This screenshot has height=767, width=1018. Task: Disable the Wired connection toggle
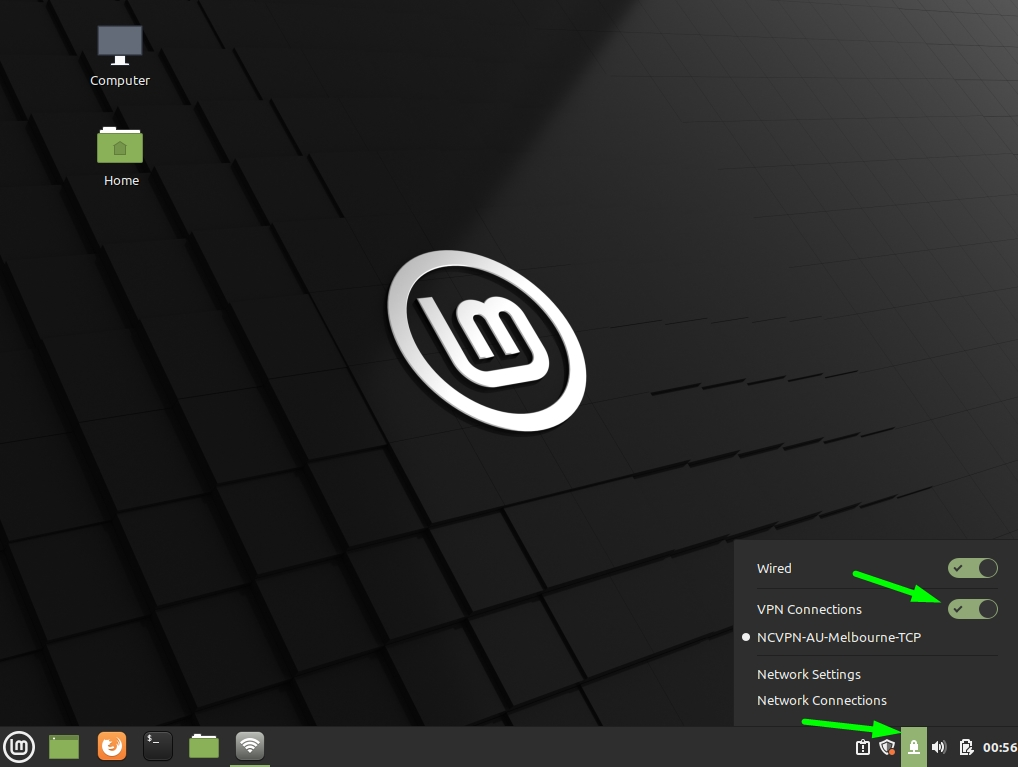coord(972,568)
